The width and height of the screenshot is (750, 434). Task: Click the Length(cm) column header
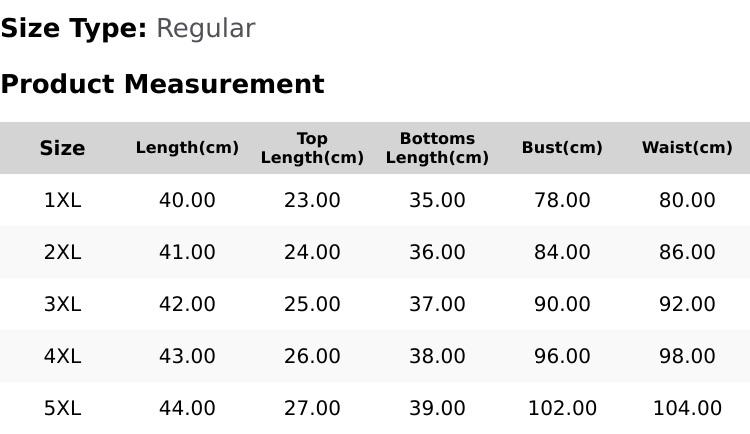coord(187,147)
